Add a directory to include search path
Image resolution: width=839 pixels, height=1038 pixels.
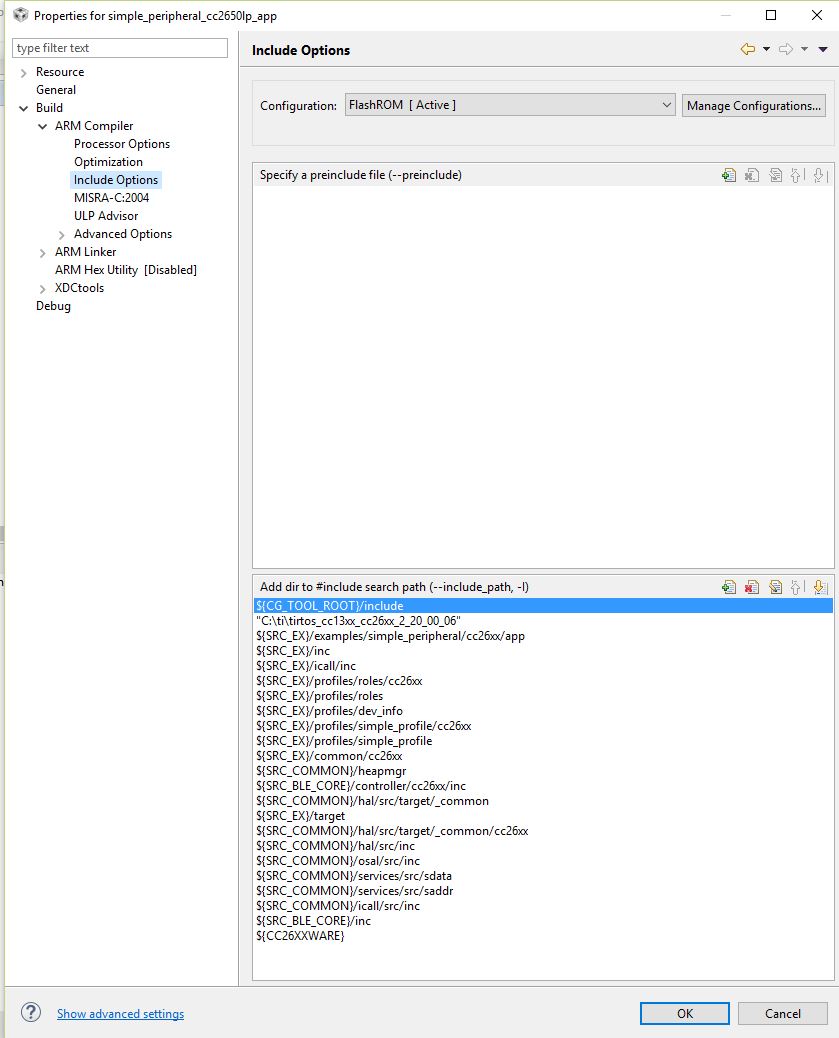728,587
